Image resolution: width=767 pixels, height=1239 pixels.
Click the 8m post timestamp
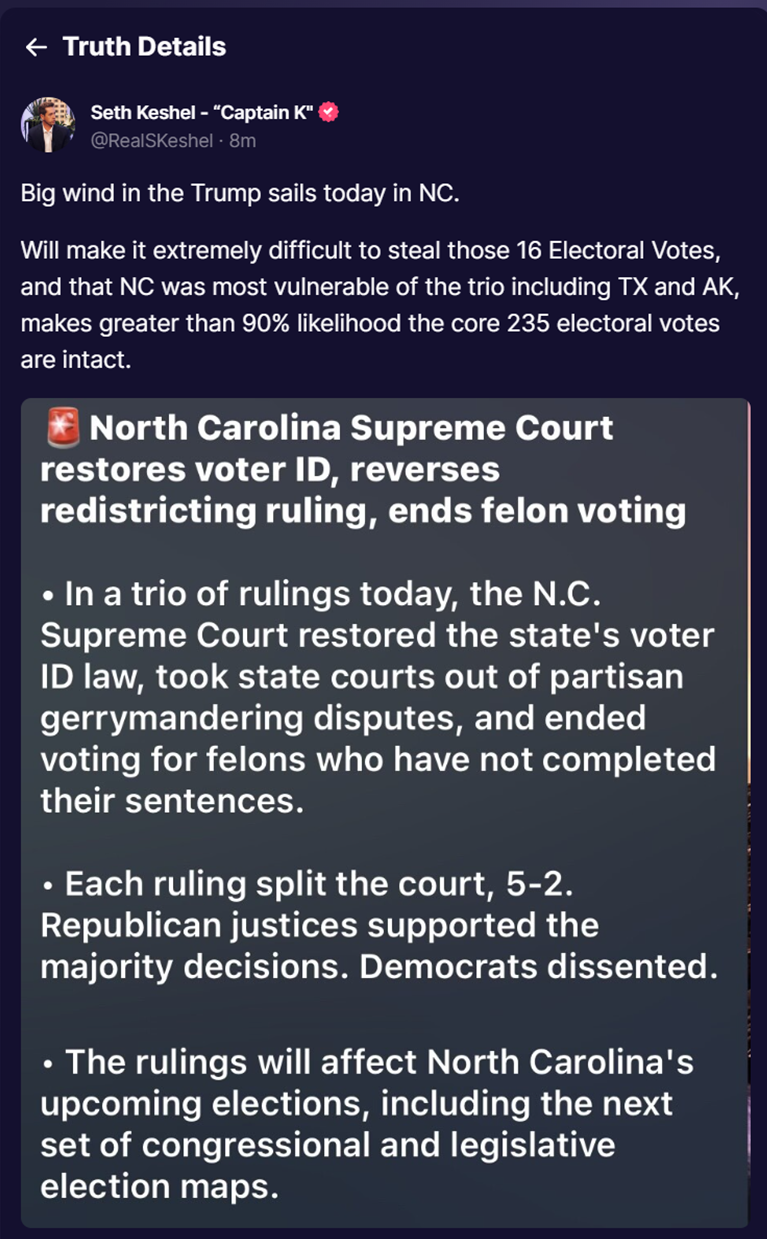click(x=243, y=141)
